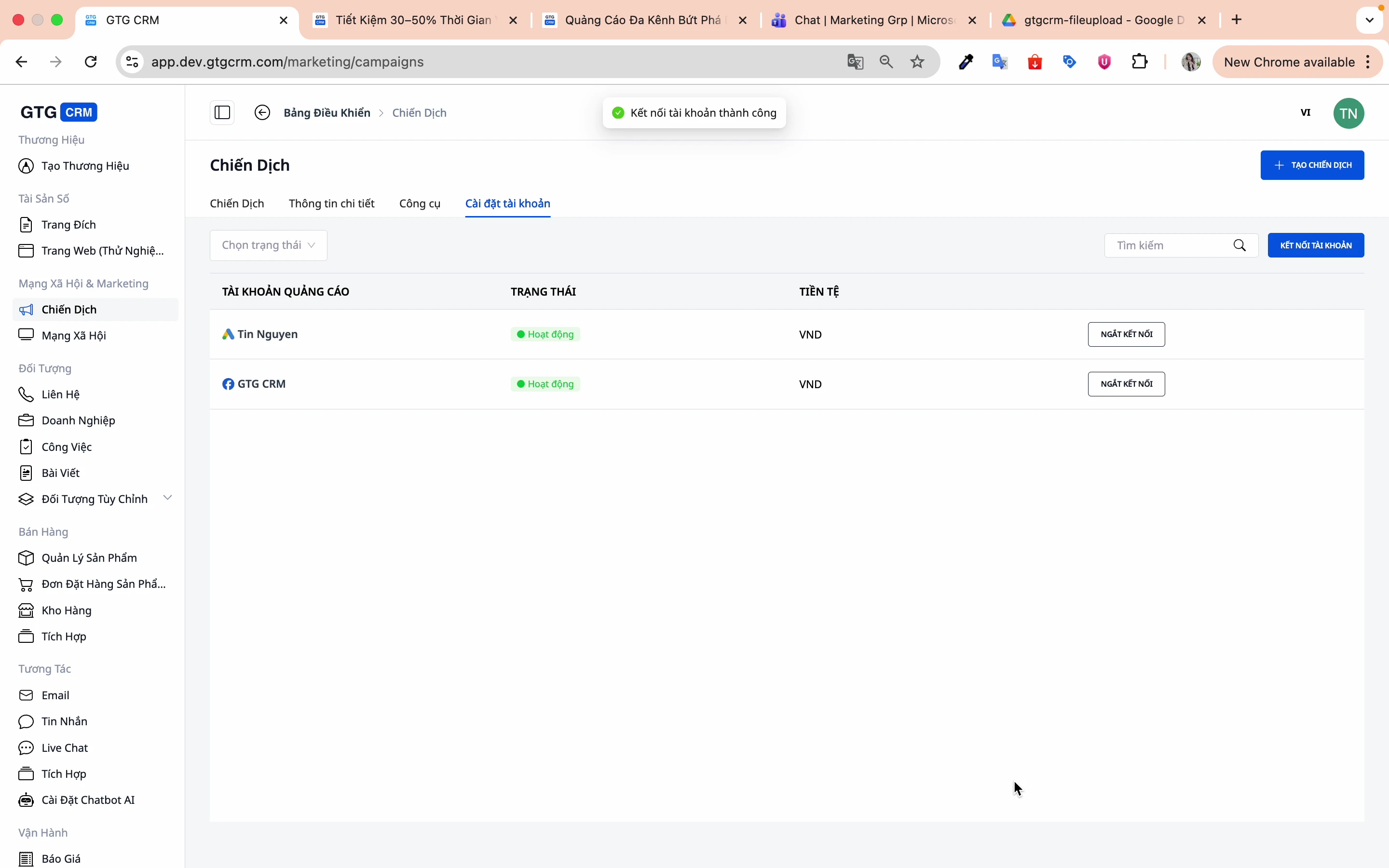Click KẾT NỐI TÀI KHOẢN button

[x=1316, y=246]
